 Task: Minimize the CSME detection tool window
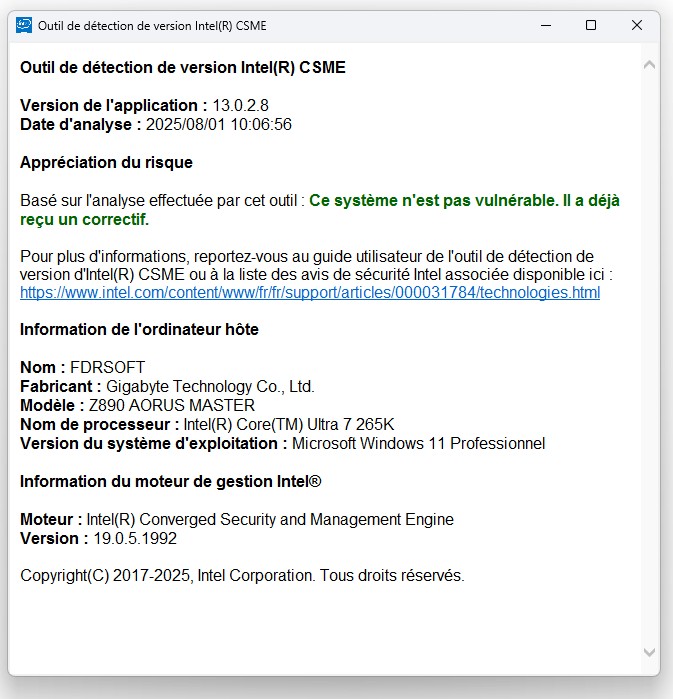[545, 26]
